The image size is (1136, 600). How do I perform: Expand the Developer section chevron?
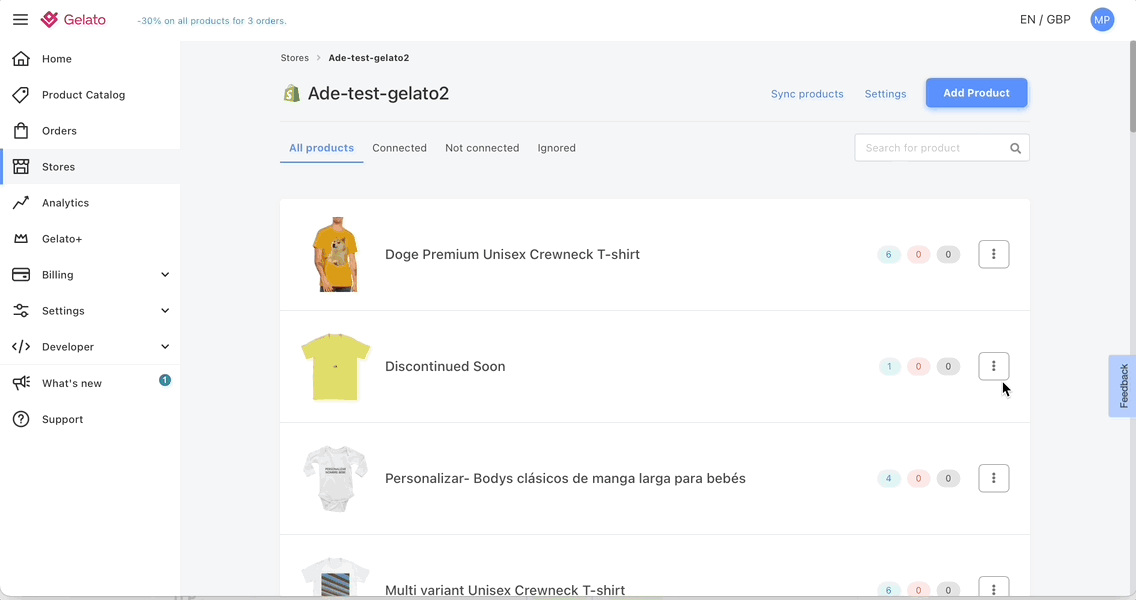point(165,346)
